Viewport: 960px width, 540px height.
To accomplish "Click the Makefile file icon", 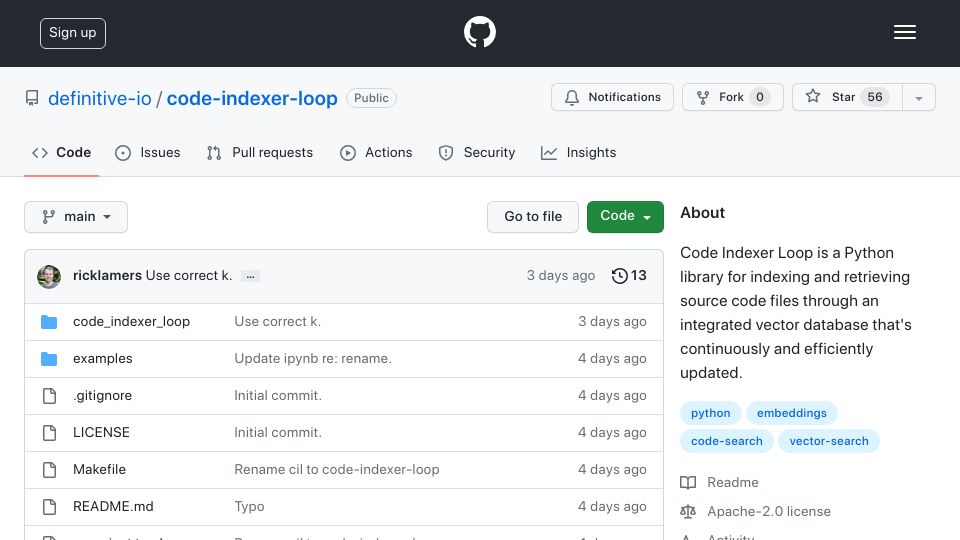I will point(50,470).
